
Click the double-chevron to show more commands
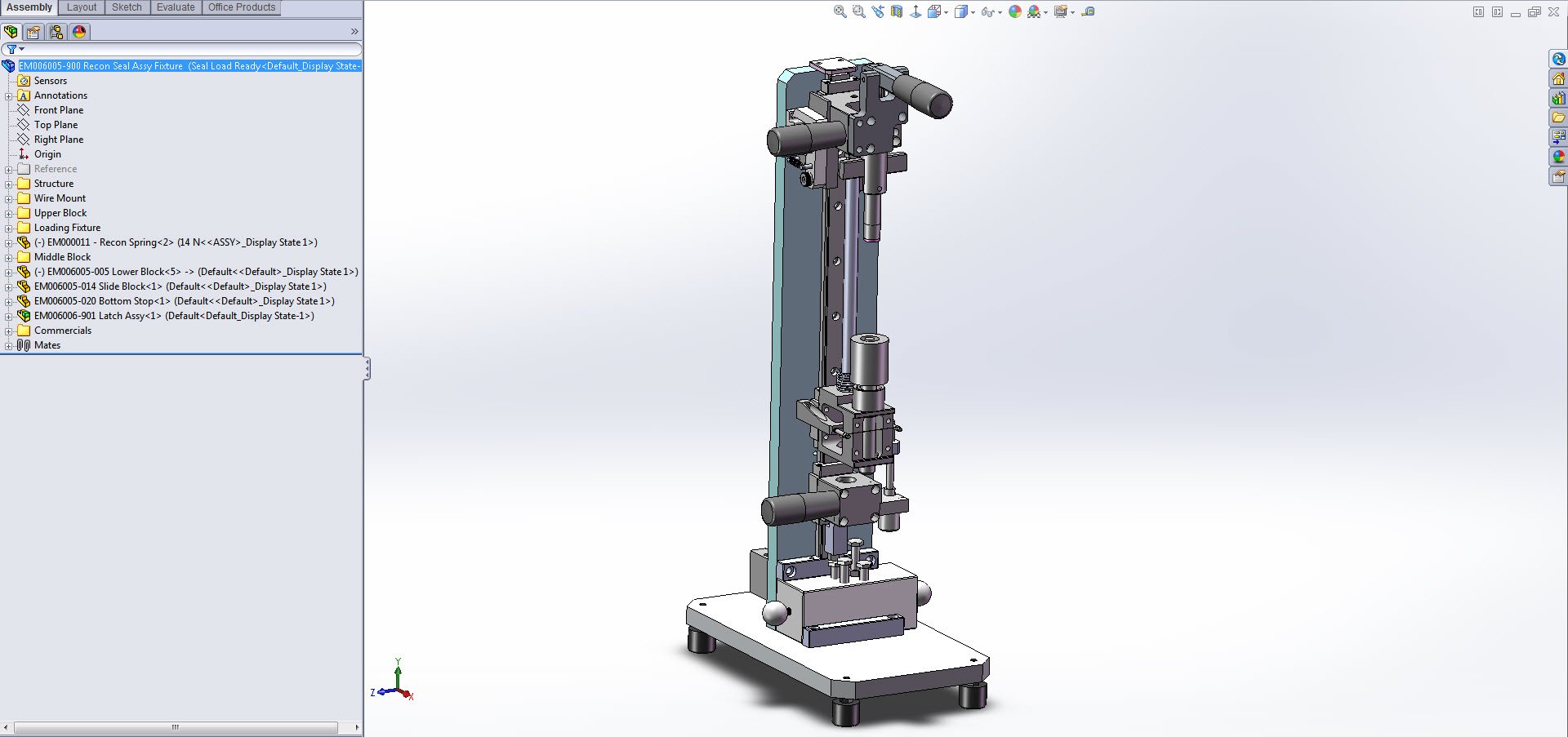354,31
